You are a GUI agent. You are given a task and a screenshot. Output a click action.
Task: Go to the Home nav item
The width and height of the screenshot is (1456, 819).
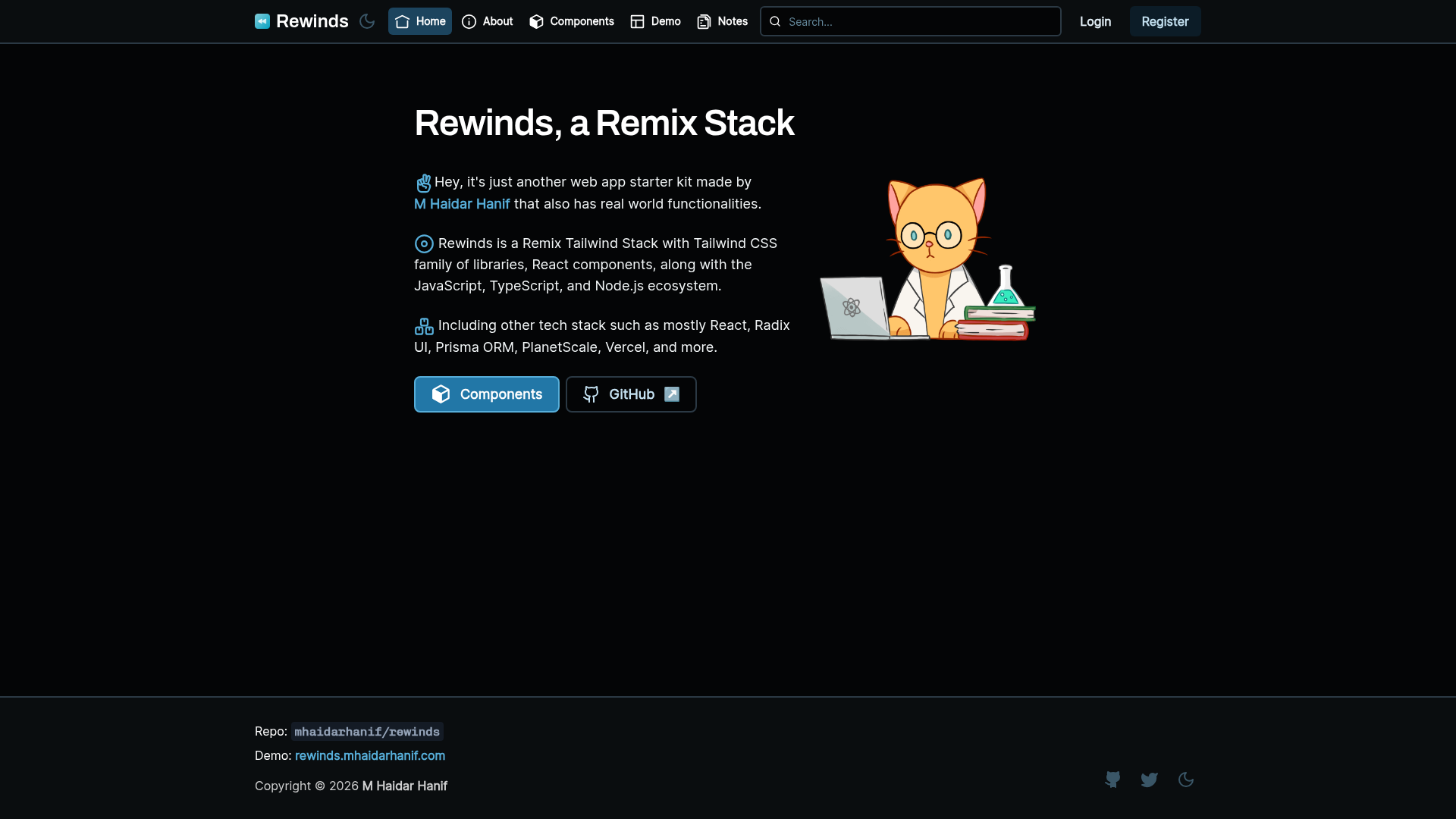420,21
